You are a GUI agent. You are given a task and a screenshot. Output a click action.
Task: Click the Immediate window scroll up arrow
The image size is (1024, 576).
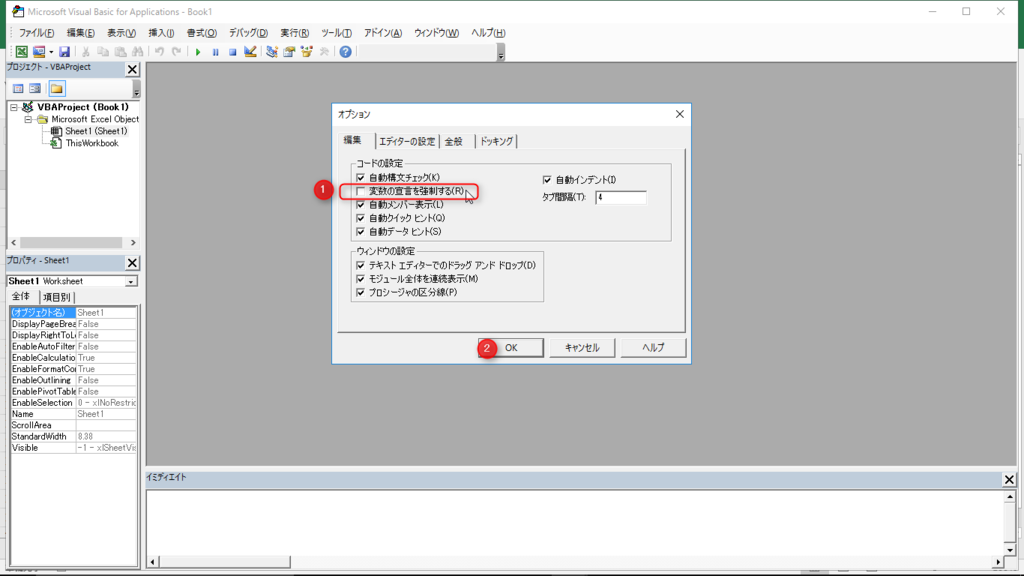[x=1010, y=497]
